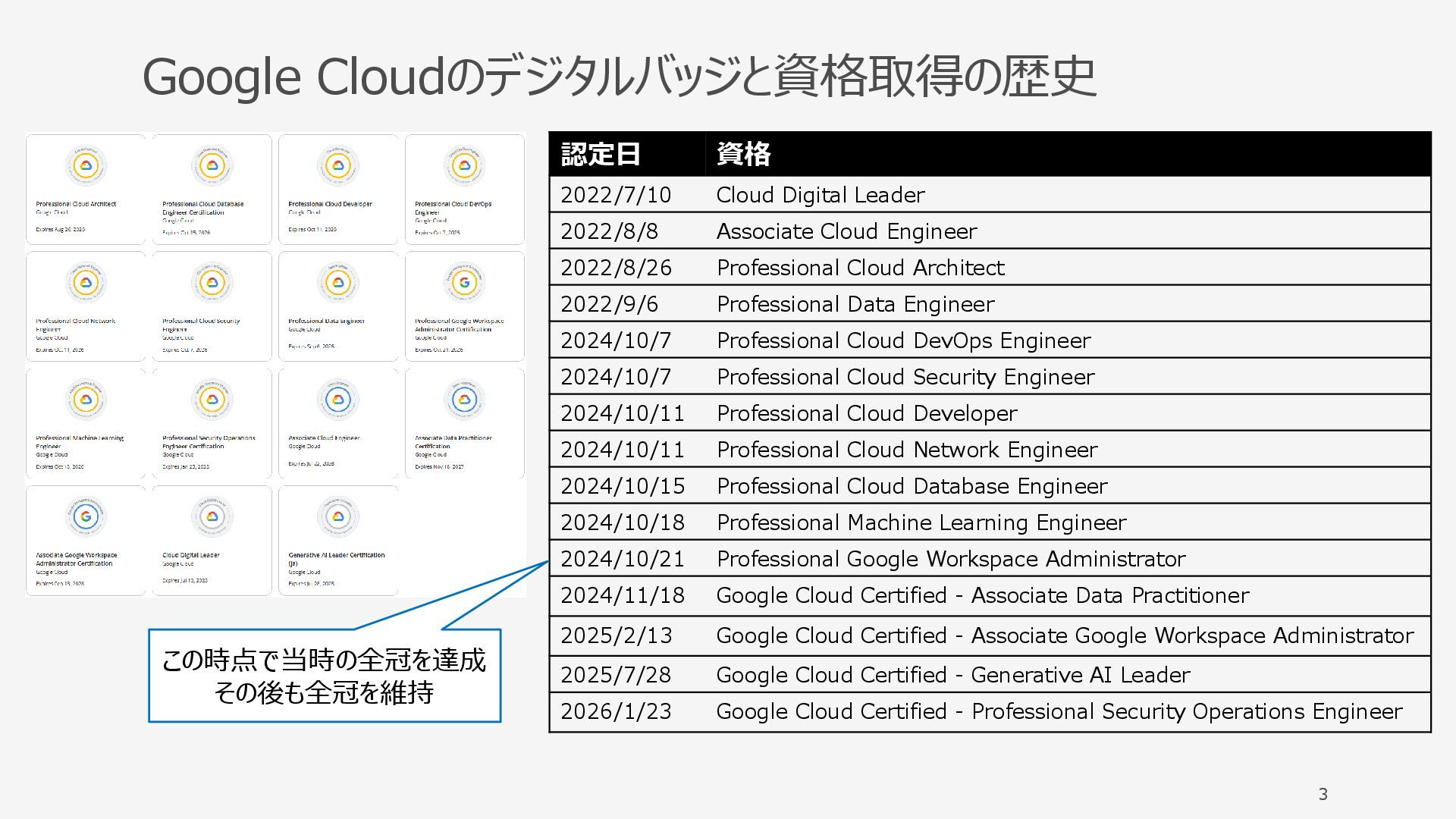Click the Associate Google Workspace Administrator badge
Screen dimensions: 1456x819
86,540
